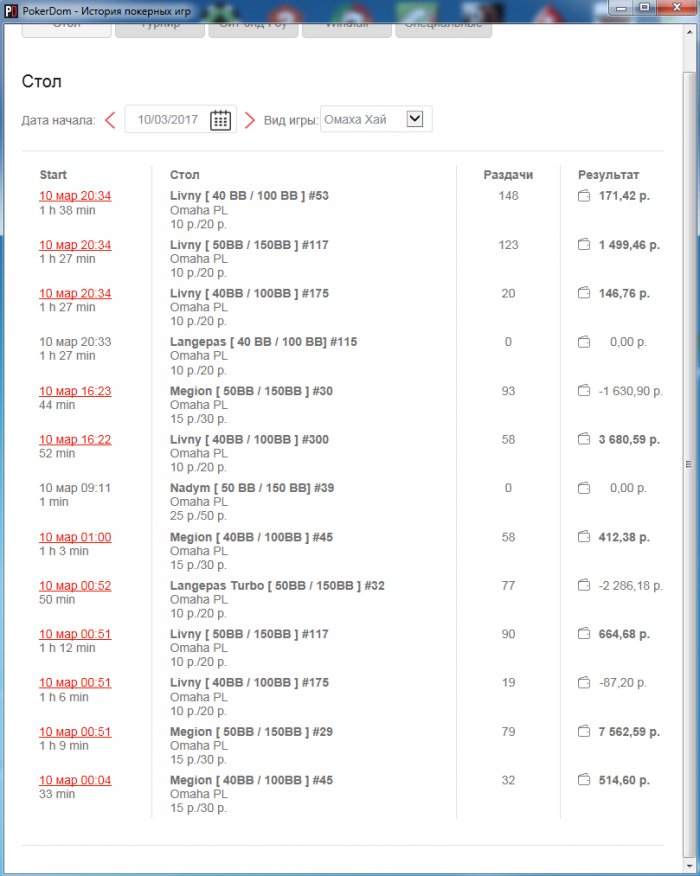This screenshot has height=876, width=700.
Task: Open hand history icon beside 3 680,59 р.
Action: coord(584,440)
